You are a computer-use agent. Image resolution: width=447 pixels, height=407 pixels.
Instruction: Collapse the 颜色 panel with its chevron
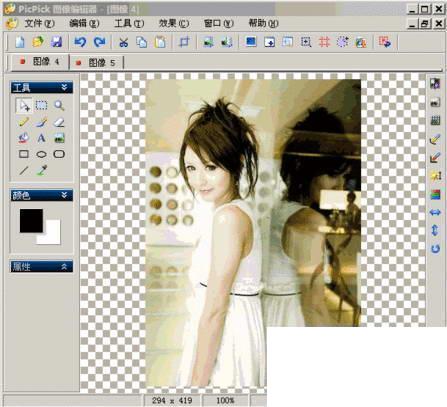tap(65, 195)
